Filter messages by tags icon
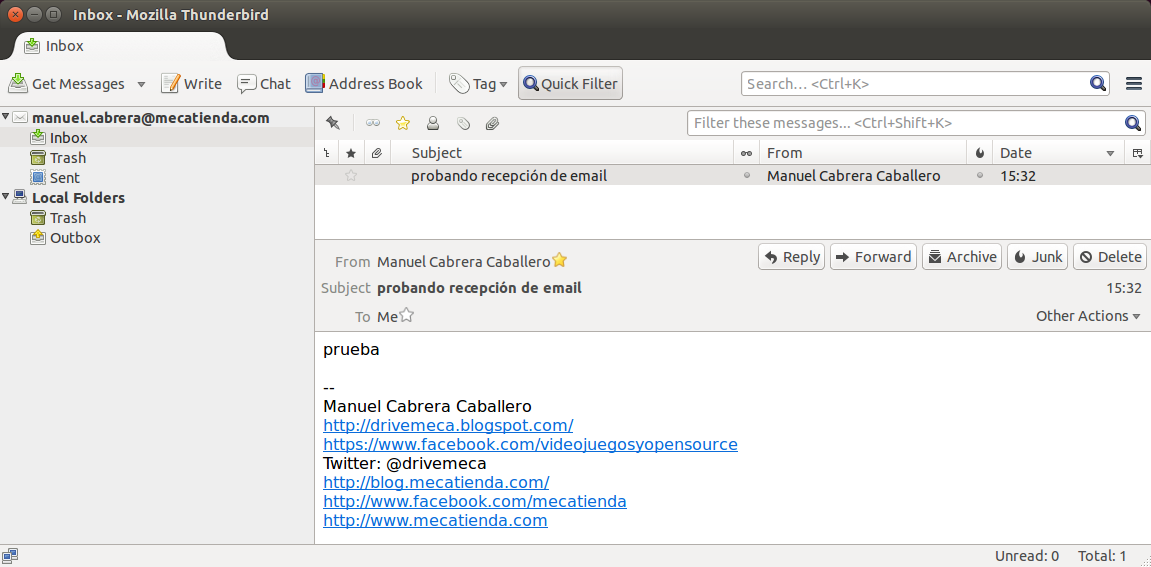 coord(463,123)
